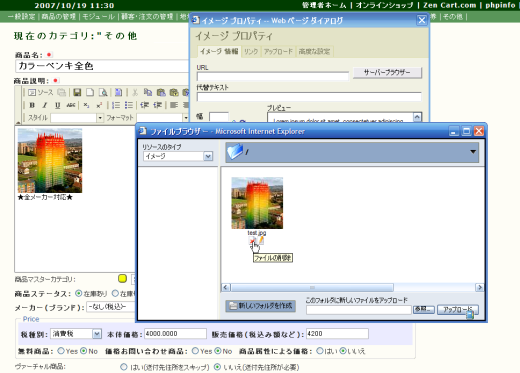The image size is (520, 373).
Task: Select the test.jpg thumbnail in file browser
Action: tap(257, 203)
